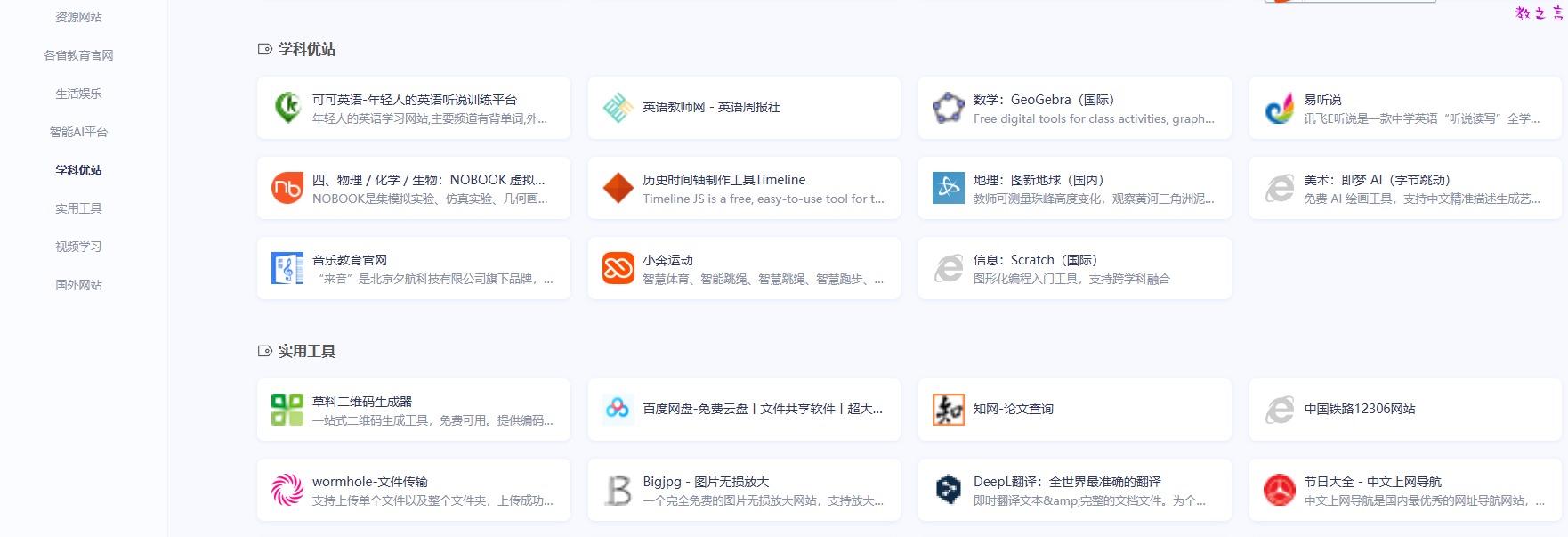
Task: Click the 草料二维码 green QR icon
Action: click(287, 410)
